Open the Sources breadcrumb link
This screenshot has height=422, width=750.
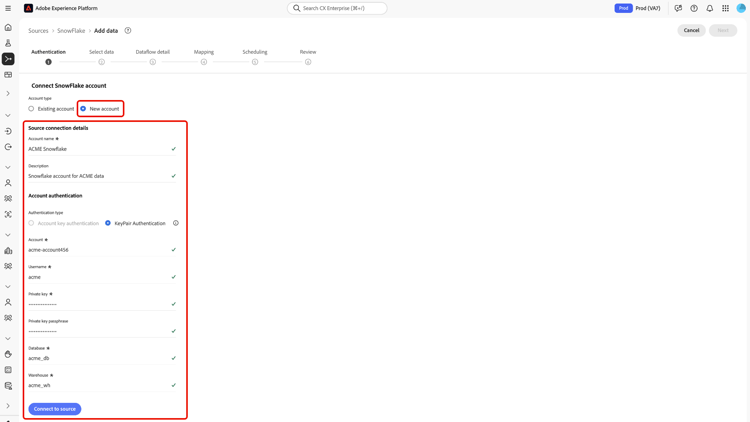[38, 31]
